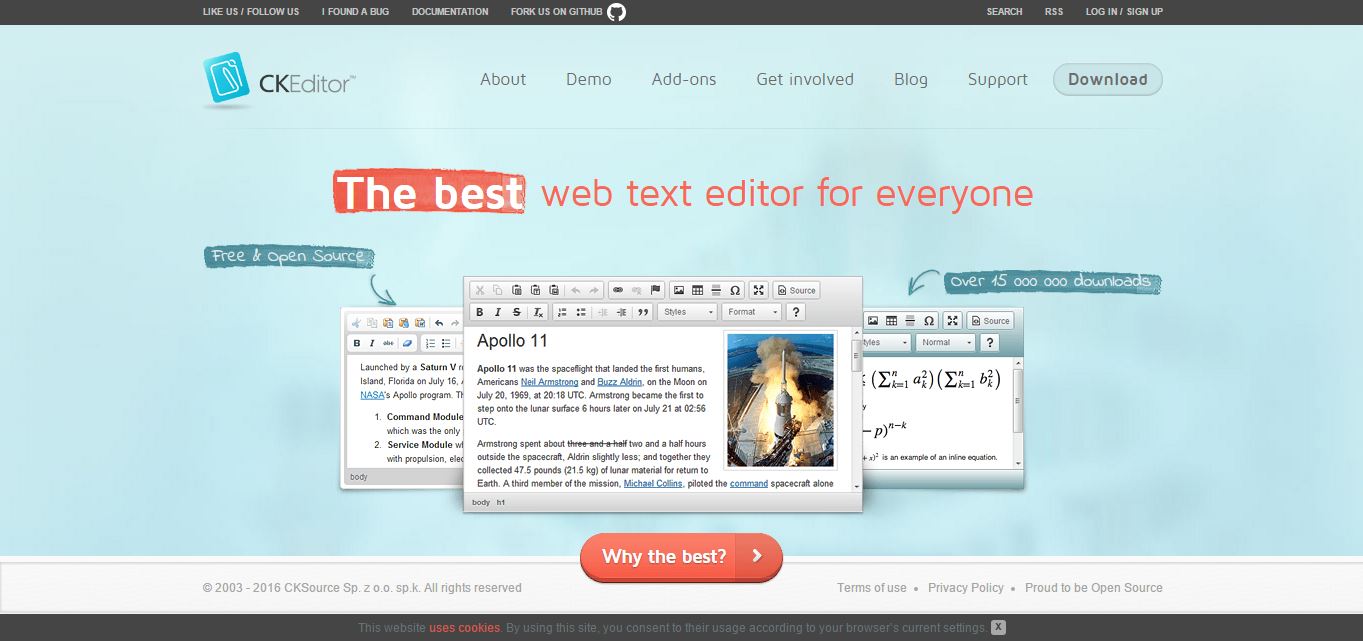Viewport: 1363px width, 641px height.
Task: Open Normal format dropdown in right editor
Action: tap(945, 342)
